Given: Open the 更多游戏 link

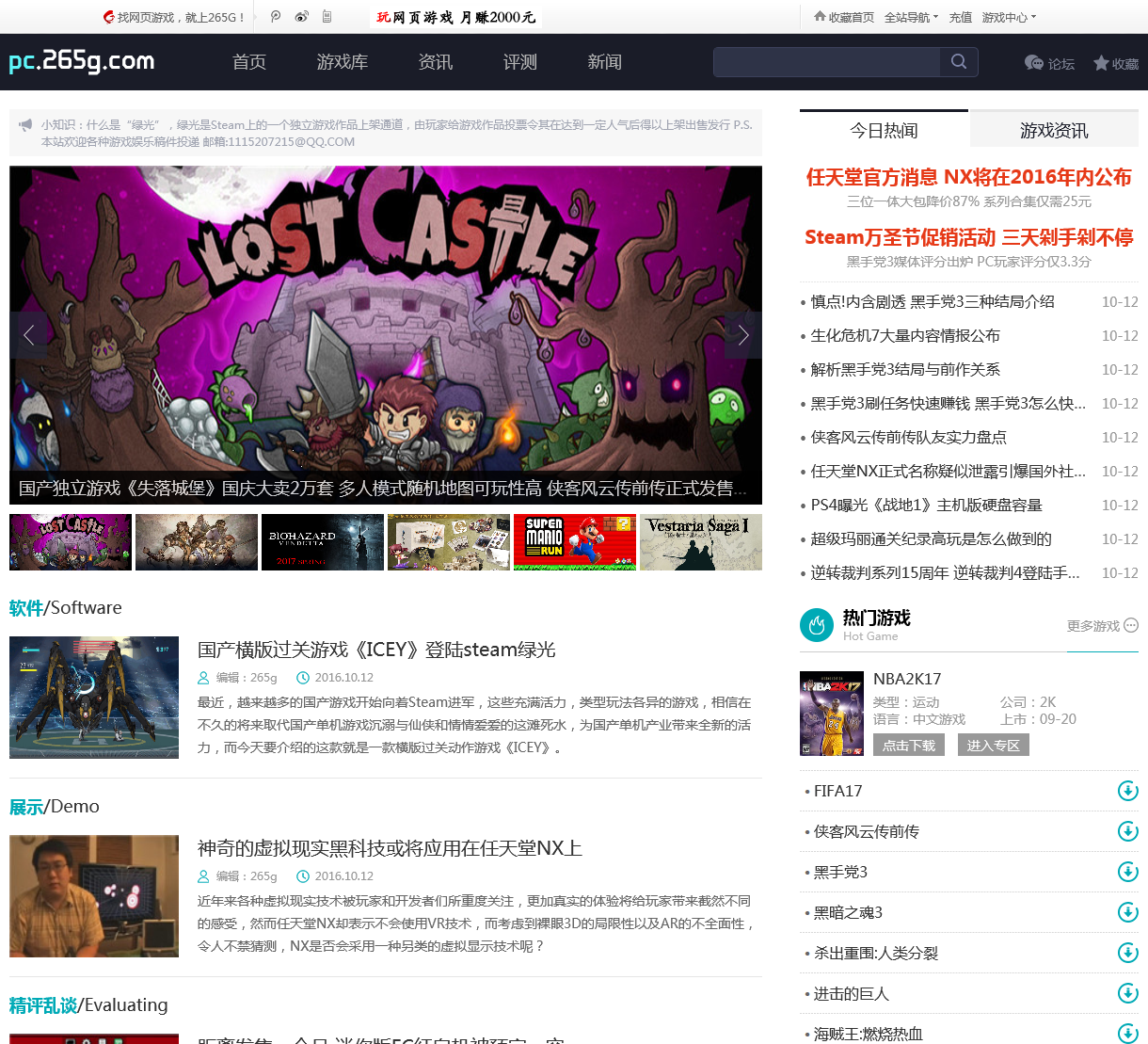Looking at the screenshot, I should 1092,626.
